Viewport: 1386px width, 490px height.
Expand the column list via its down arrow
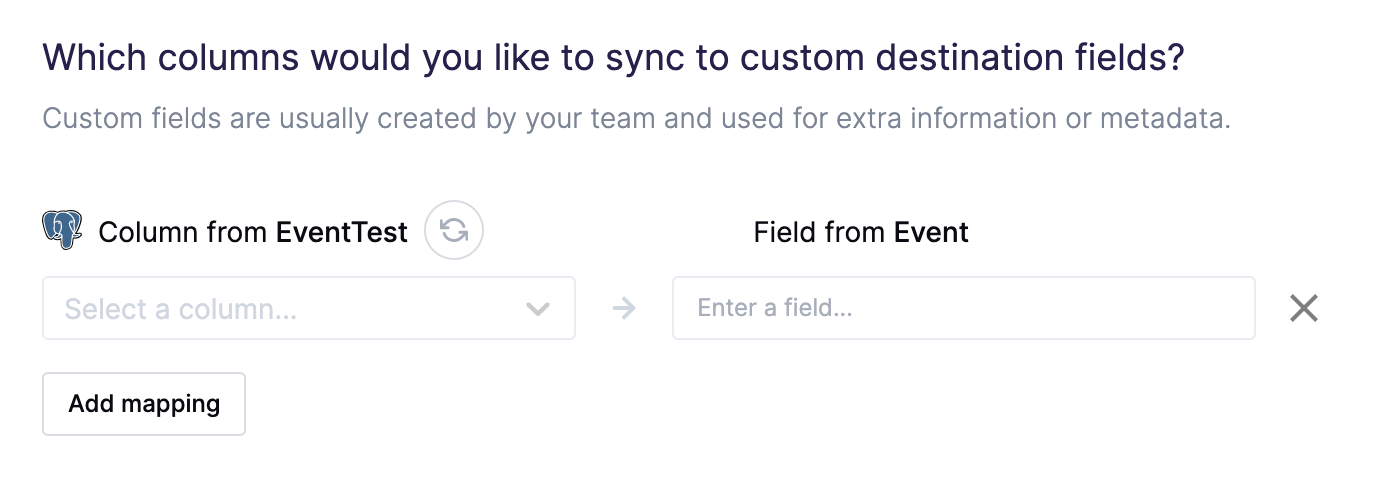point(538,309)
